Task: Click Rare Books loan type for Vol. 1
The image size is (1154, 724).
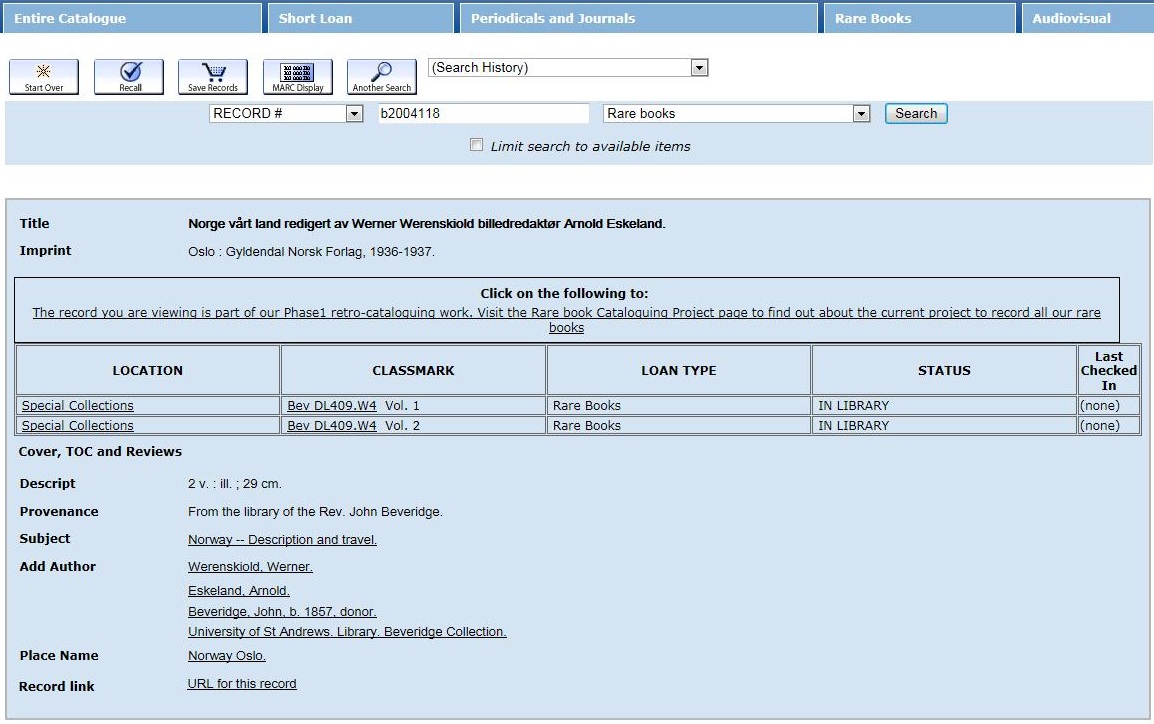Action: [x=587, y=405]
